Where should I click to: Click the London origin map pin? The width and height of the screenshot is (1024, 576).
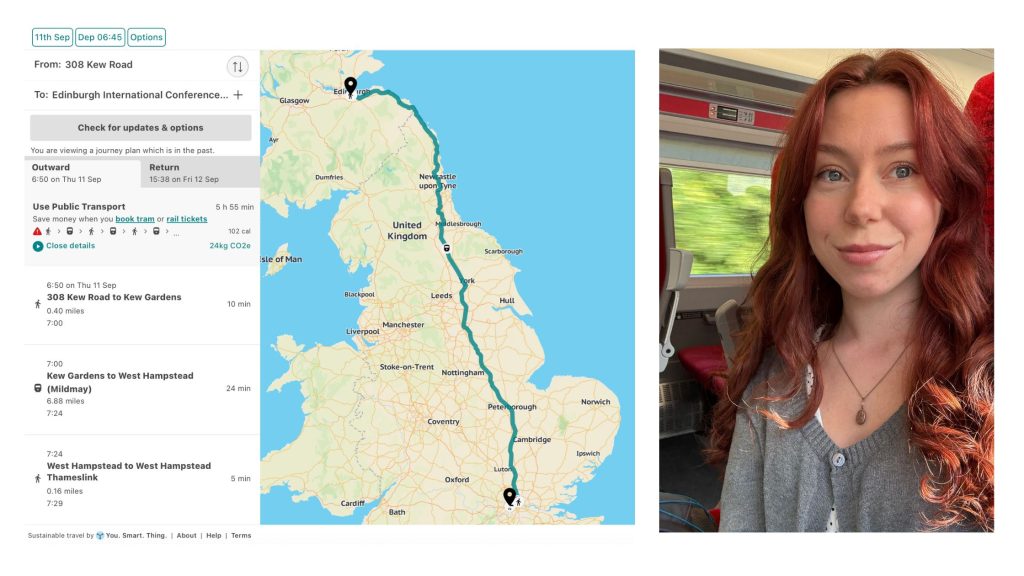(x=509, y=498)
